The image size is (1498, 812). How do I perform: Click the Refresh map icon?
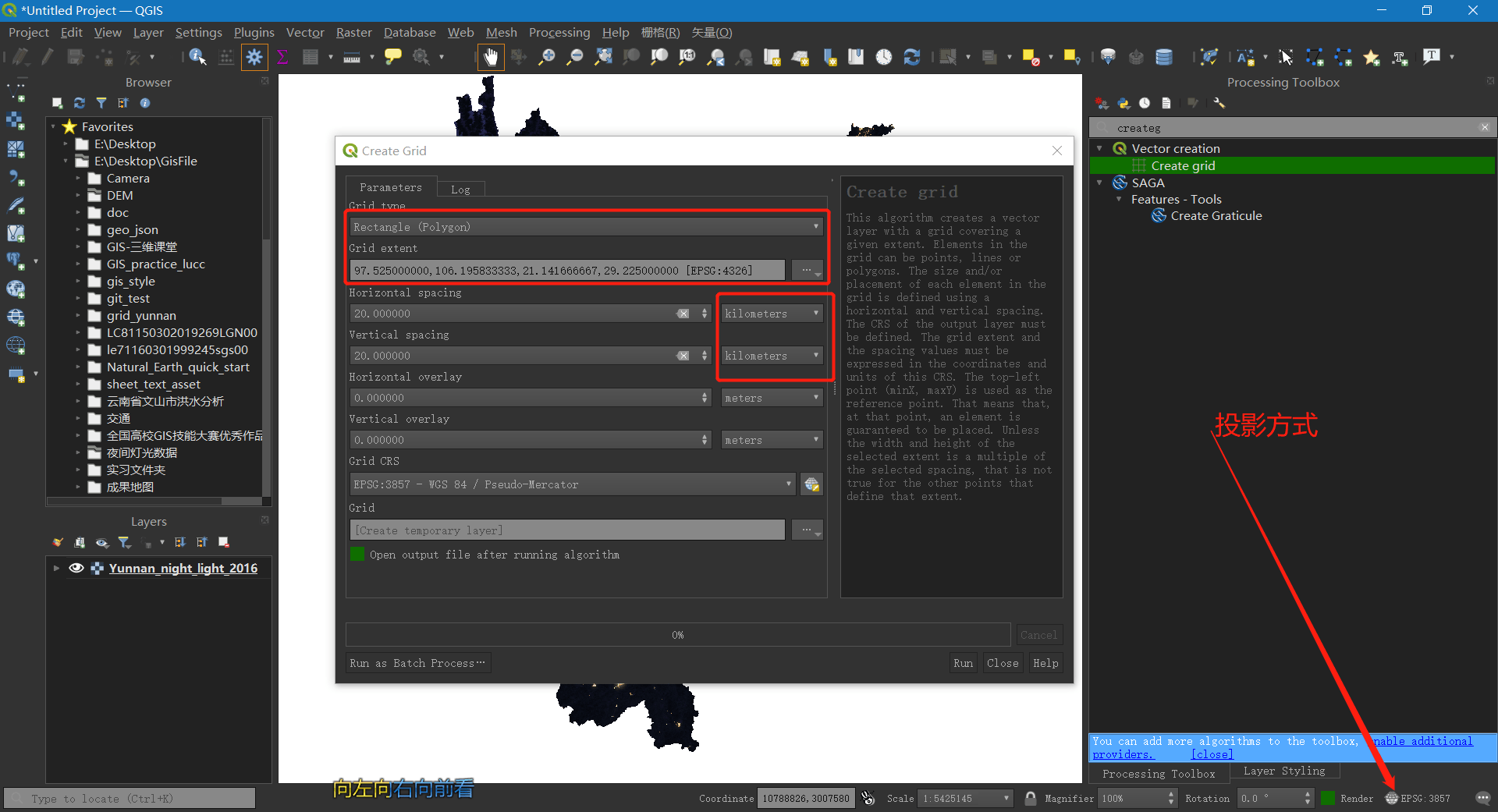[911, 57]
